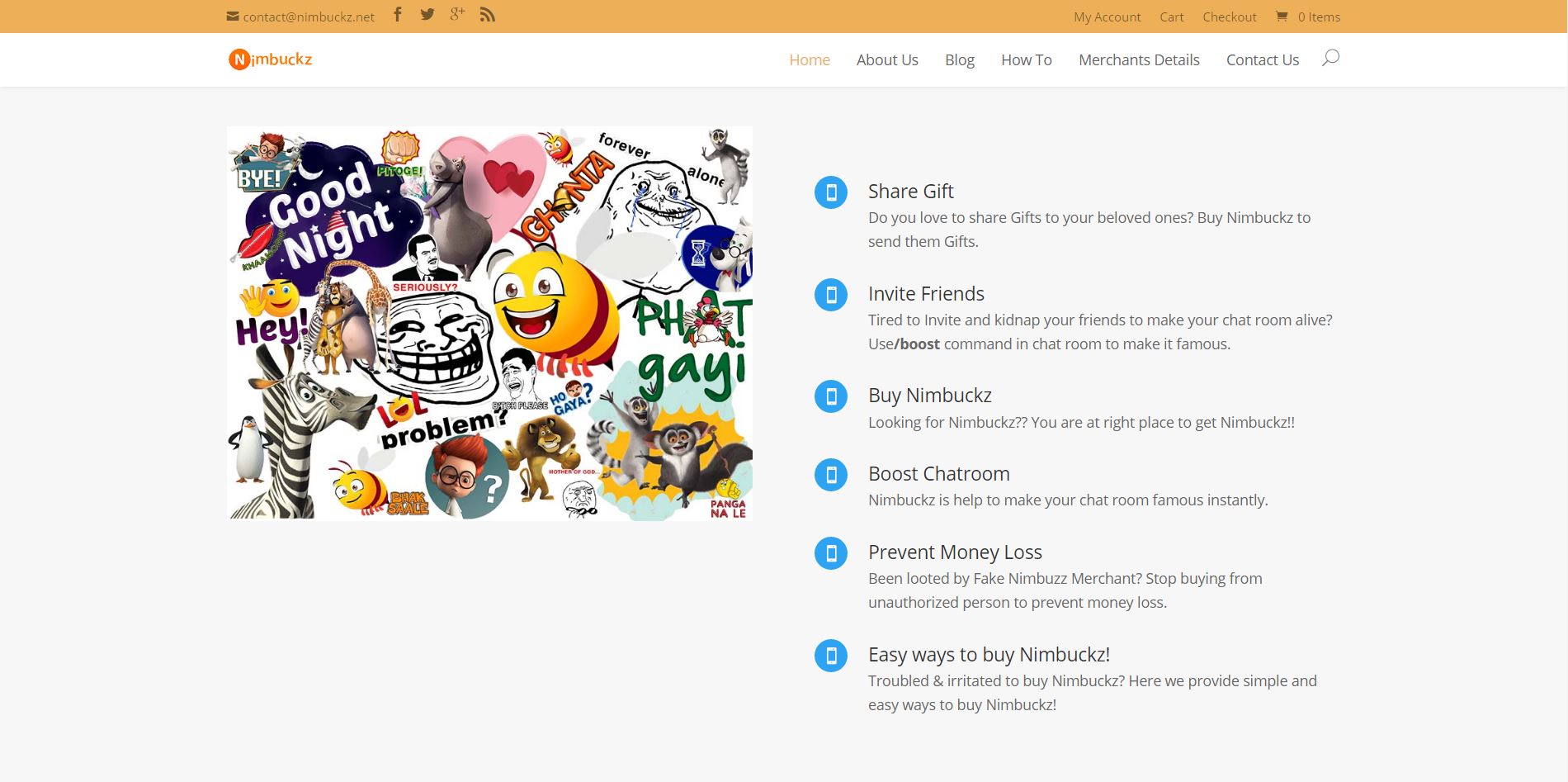Open the Google Plus social icon
The width and height of the screenshot is (1568, 782).
[457, 15]
